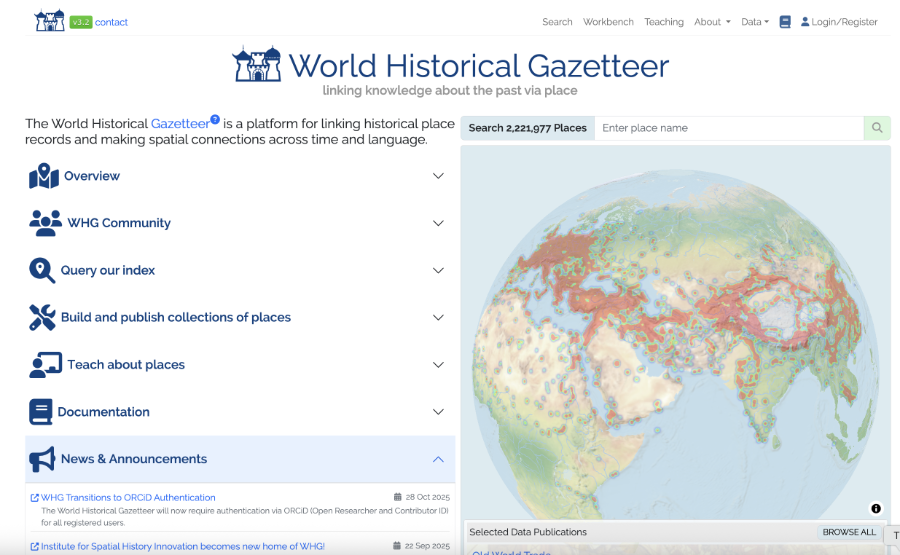The width and height of the screenshot is (900, 555).
Task: Click the linking knowledge tagline text
Action: coord(449,91)
